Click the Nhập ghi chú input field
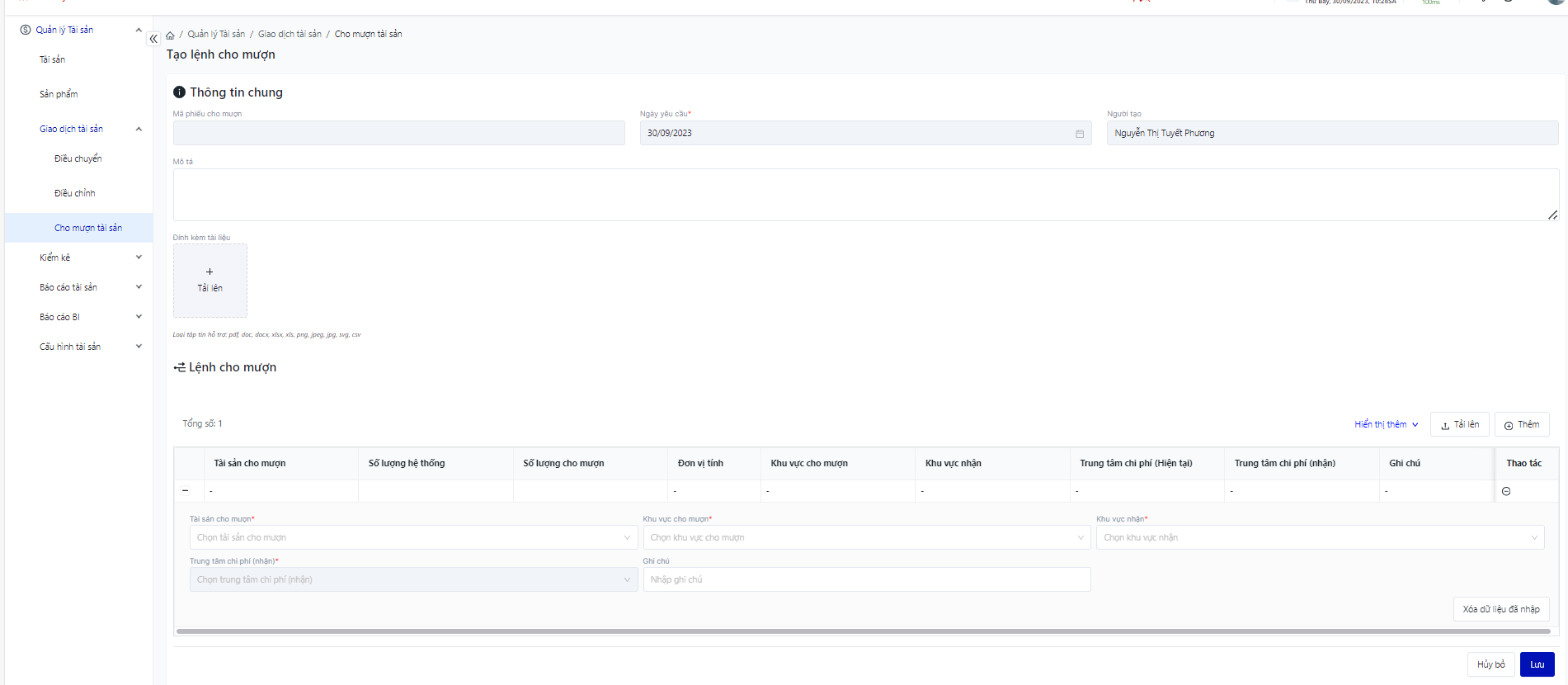This screenshot has width=1568, height=685. coord(866,580)
